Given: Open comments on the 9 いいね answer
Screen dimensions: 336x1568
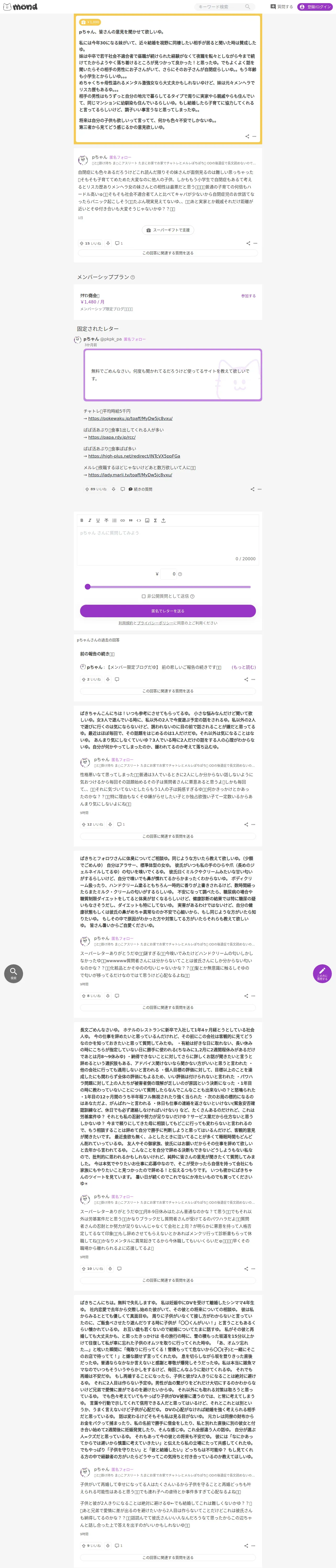Looking at the screenshot, I should 119,1546.
